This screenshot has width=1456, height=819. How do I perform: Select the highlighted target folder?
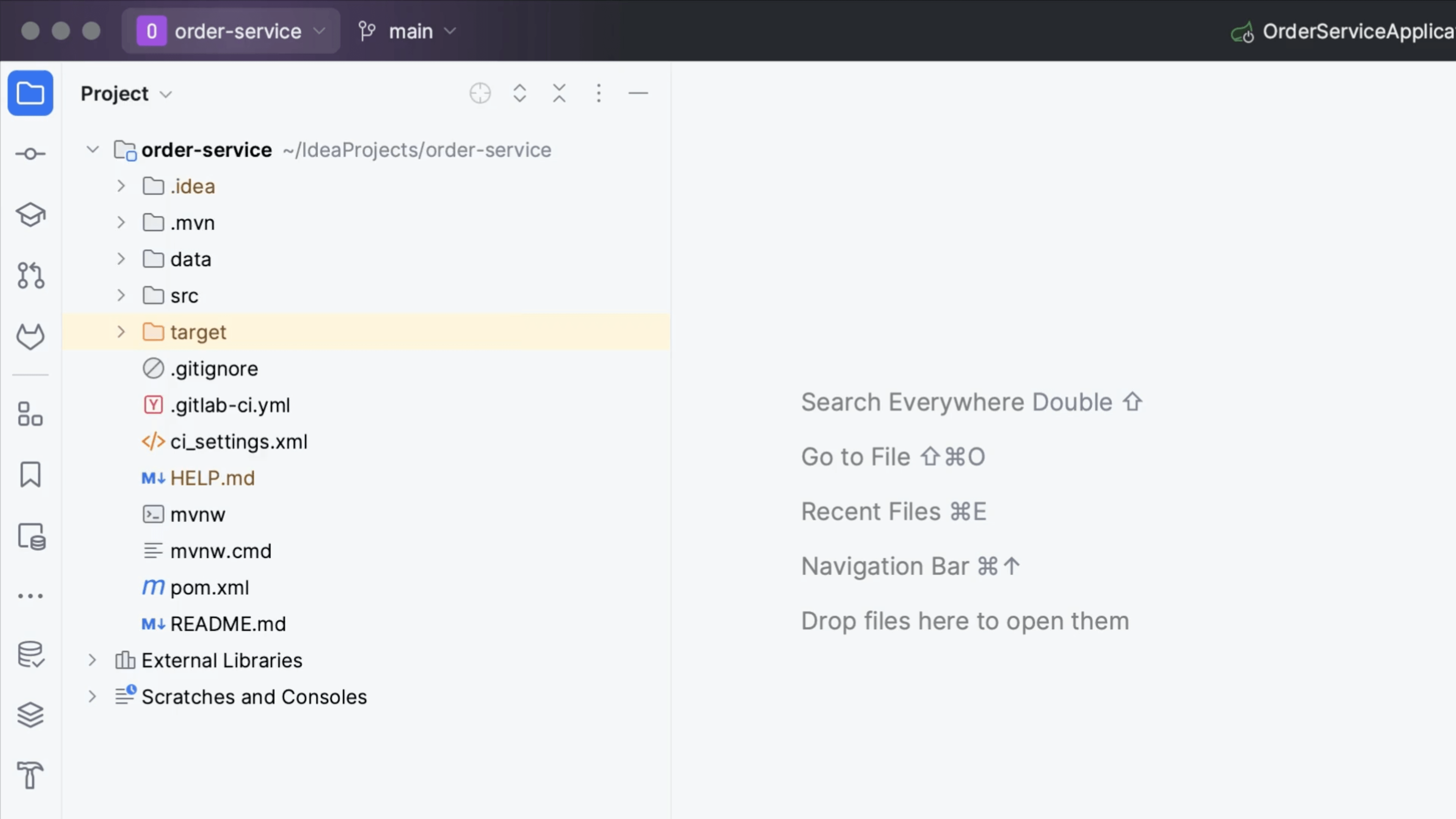tap(198, 332)
